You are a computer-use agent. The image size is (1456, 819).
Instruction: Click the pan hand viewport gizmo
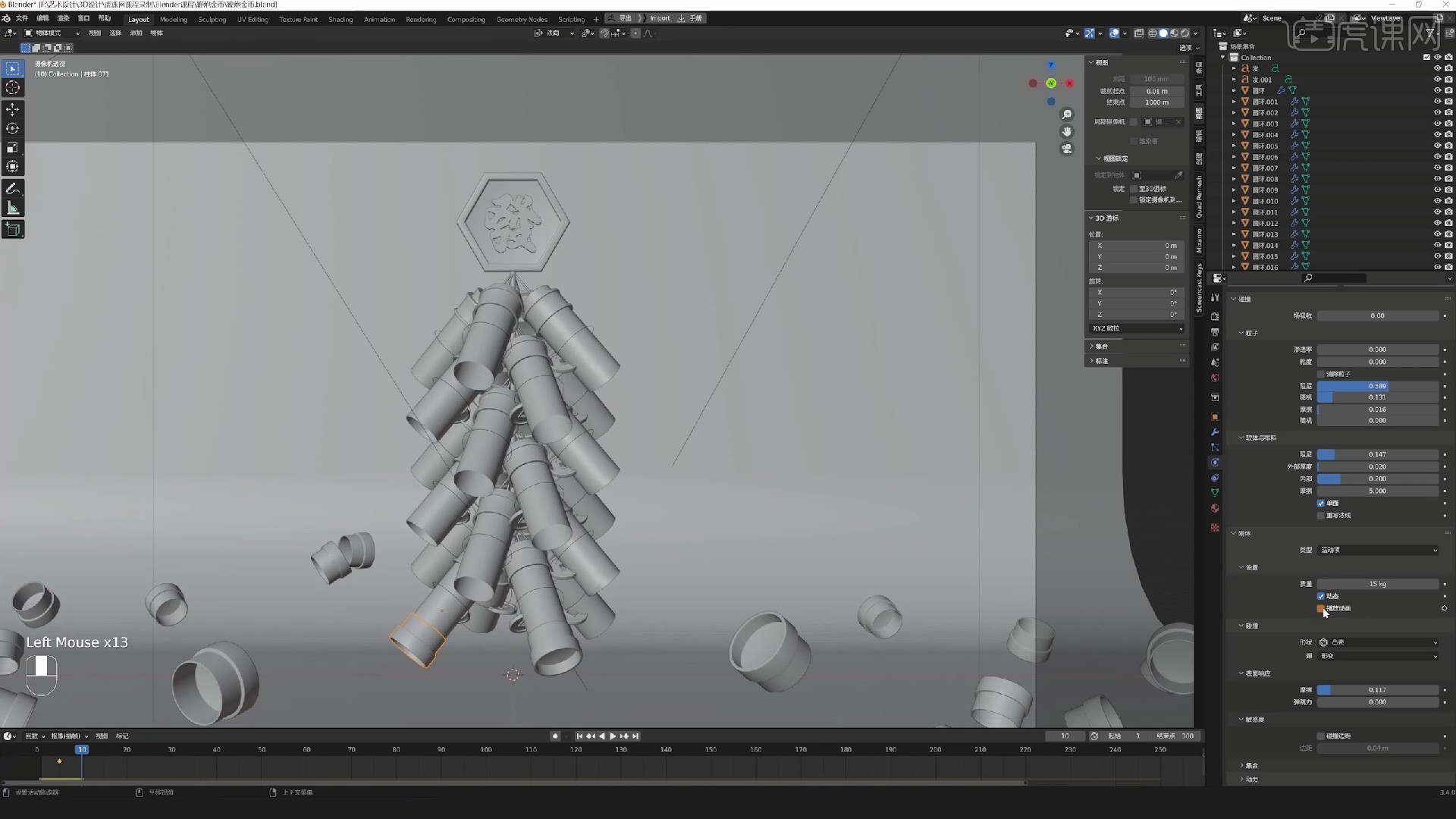coord(1067,132)
